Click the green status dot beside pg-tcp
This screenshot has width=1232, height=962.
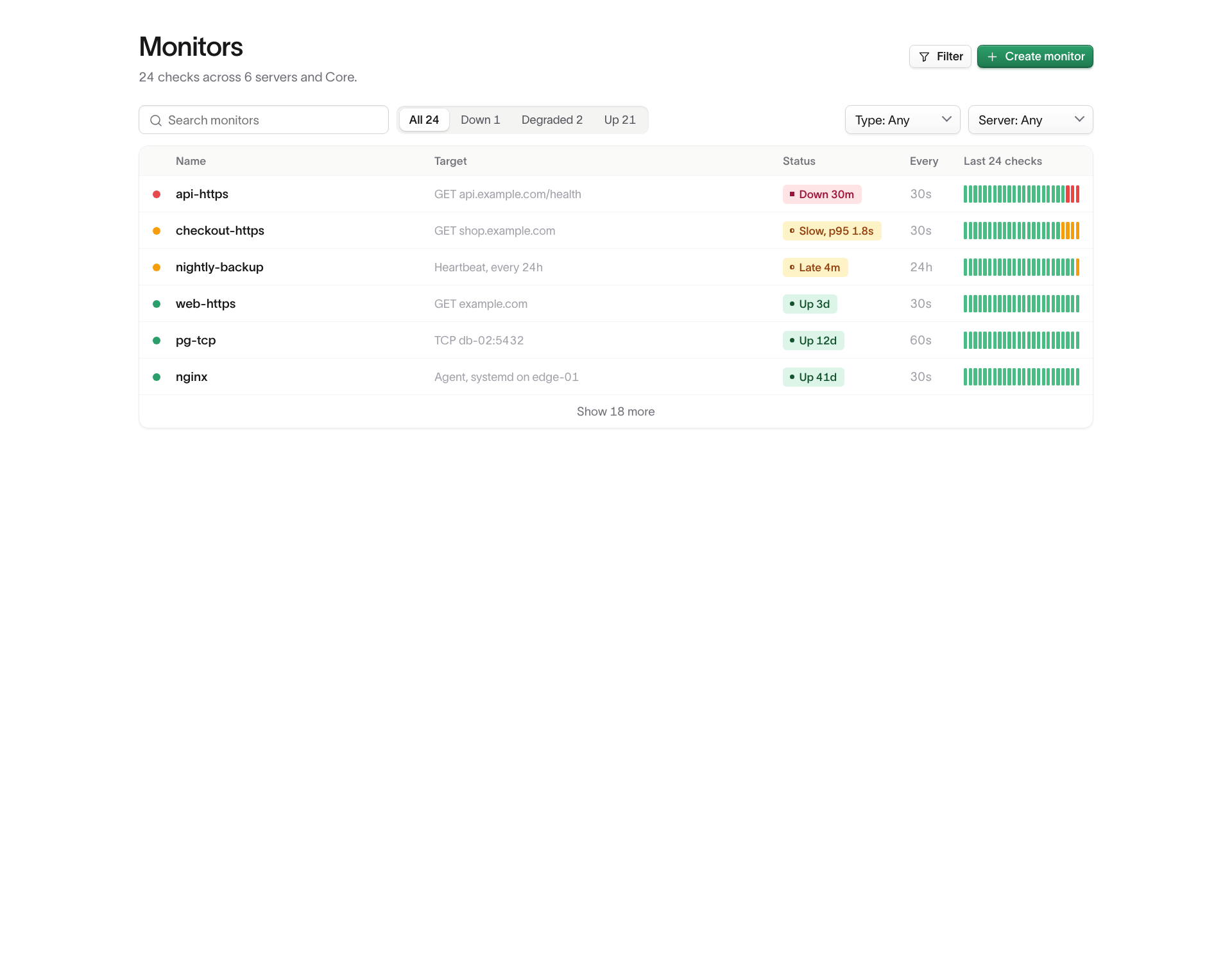click(157, 341)
